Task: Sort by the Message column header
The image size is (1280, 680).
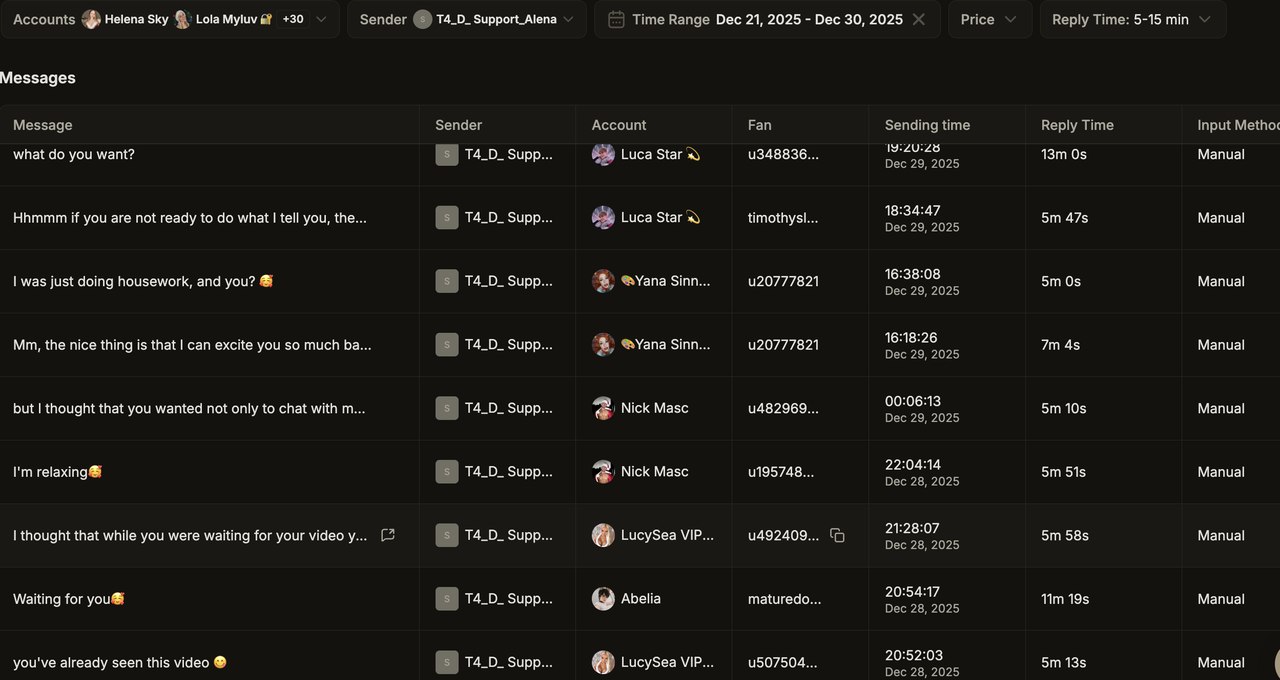Action: click(43, 125)
